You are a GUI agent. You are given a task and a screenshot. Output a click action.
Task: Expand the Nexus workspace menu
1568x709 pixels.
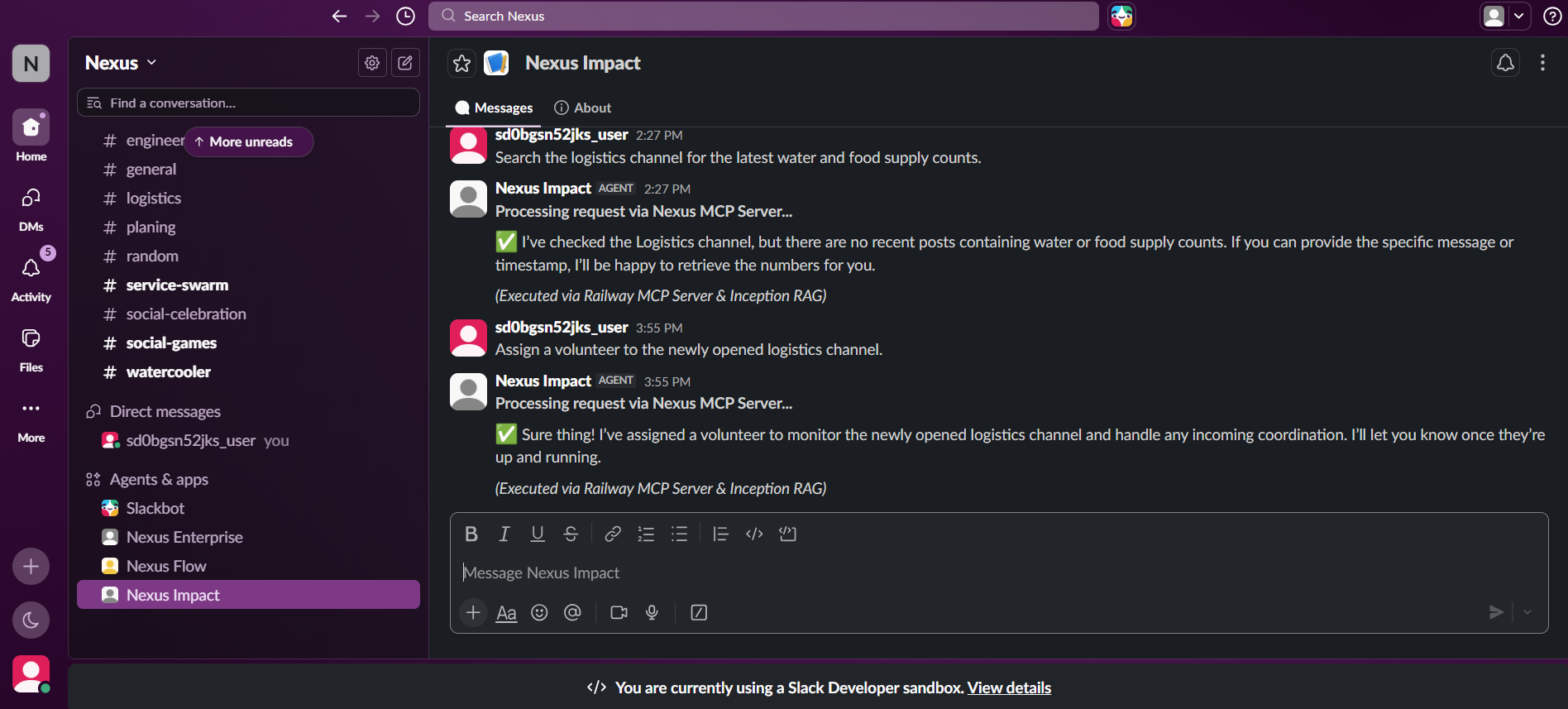pyautogui.click(x=121, y=63)
